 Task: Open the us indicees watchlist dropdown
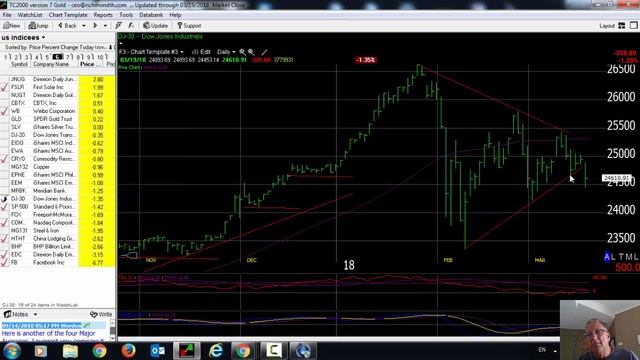click(x=23, y=38)
